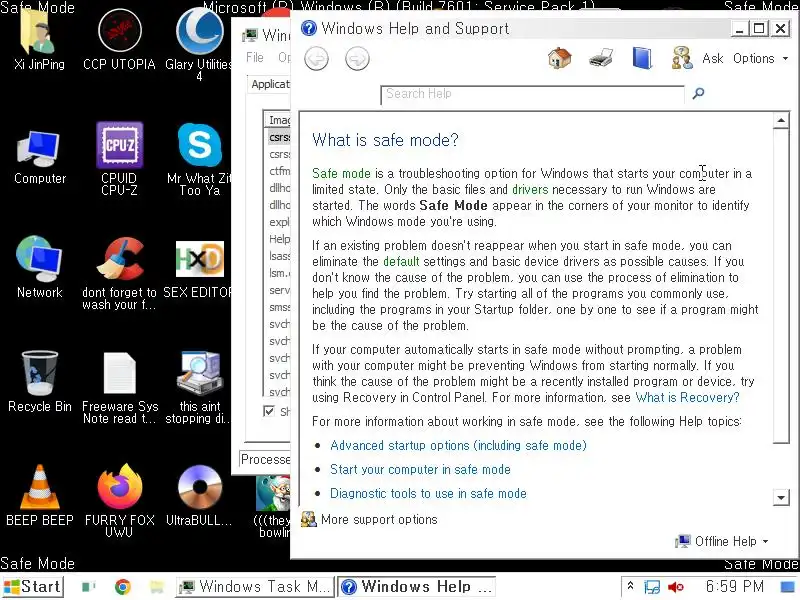Open Advanced startup options link
The image size is (800, 600).
(x=458, y=445)
